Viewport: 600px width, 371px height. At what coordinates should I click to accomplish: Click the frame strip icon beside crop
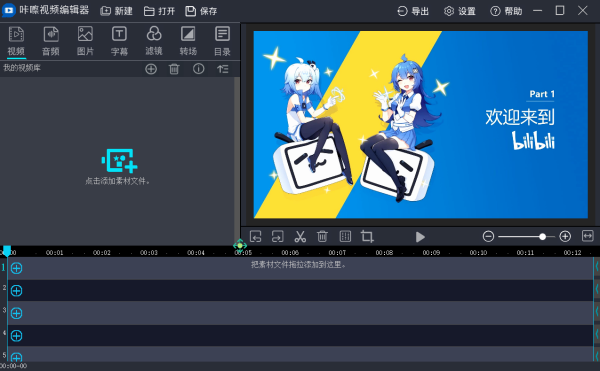[x=345, y=236]
